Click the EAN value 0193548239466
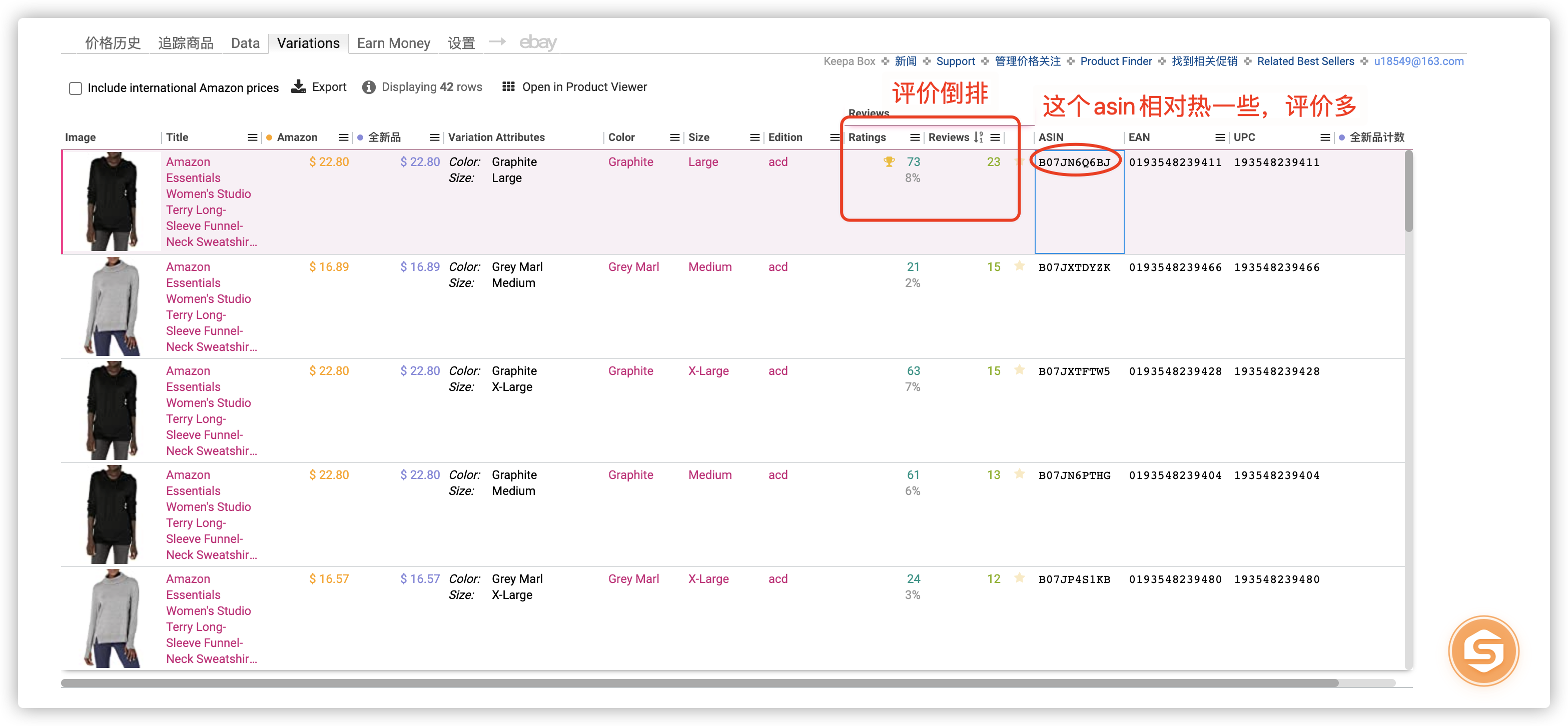The height and width of the screenshot is (726, 1568). click(x=1175, y=268)
